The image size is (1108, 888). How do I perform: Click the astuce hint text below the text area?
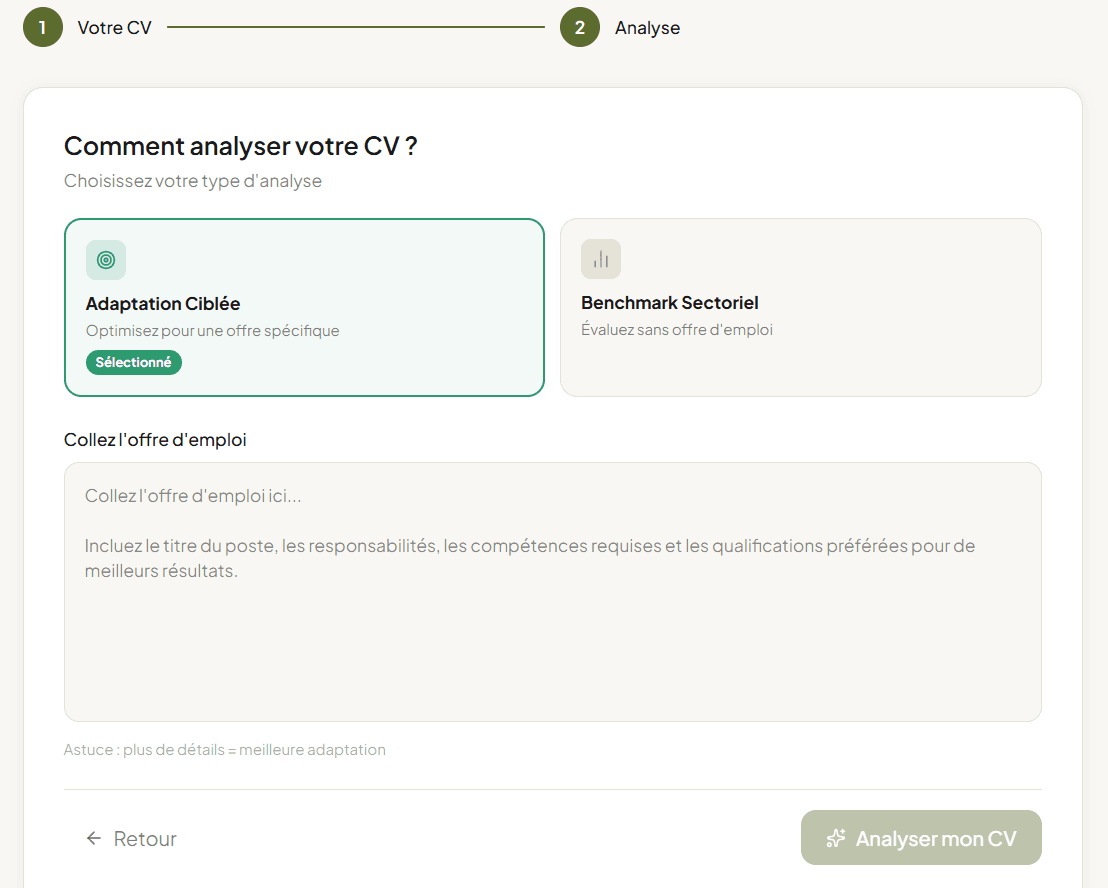(224, 749)
